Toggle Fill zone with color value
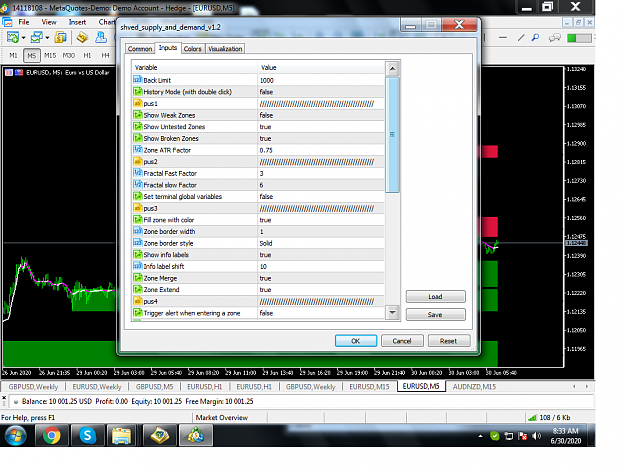The height and width of the screenshot is (469, 625). 321,220
